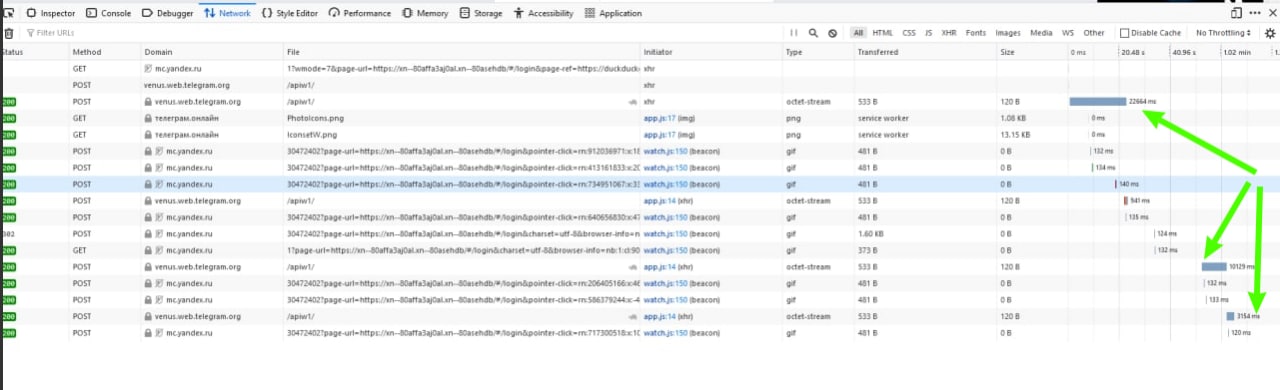
Task: Filter requests by XHR type
Action: coord(949,33)
